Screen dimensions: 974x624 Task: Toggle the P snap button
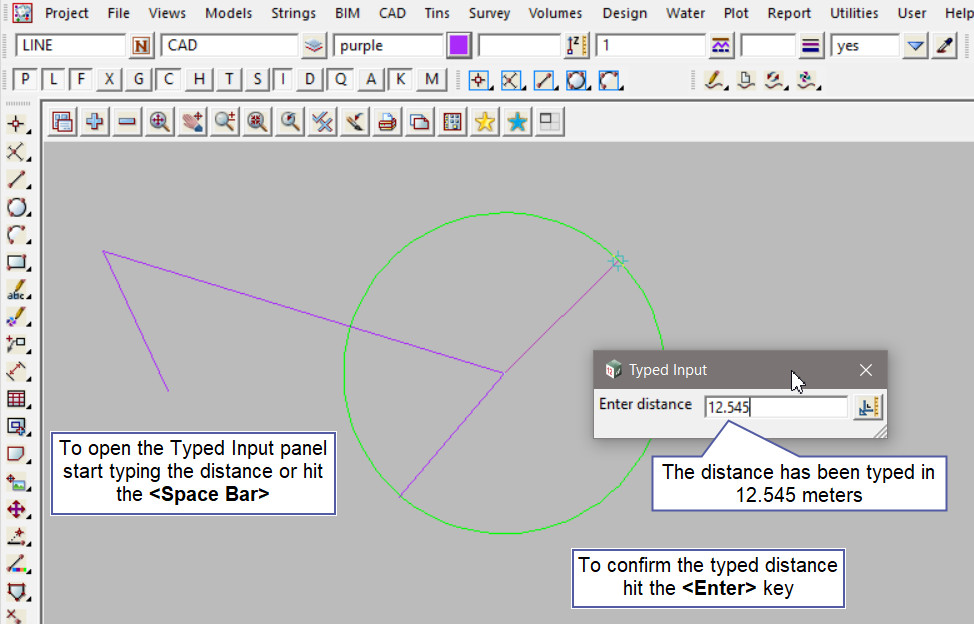click(25, 80)
